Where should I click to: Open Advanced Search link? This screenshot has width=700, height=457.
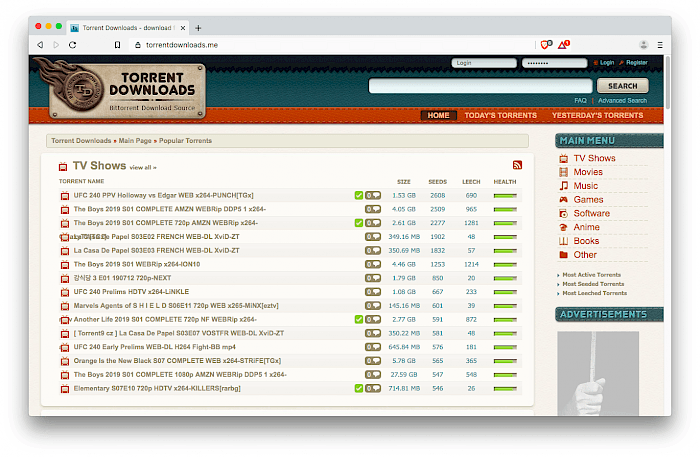pos(622,100)
